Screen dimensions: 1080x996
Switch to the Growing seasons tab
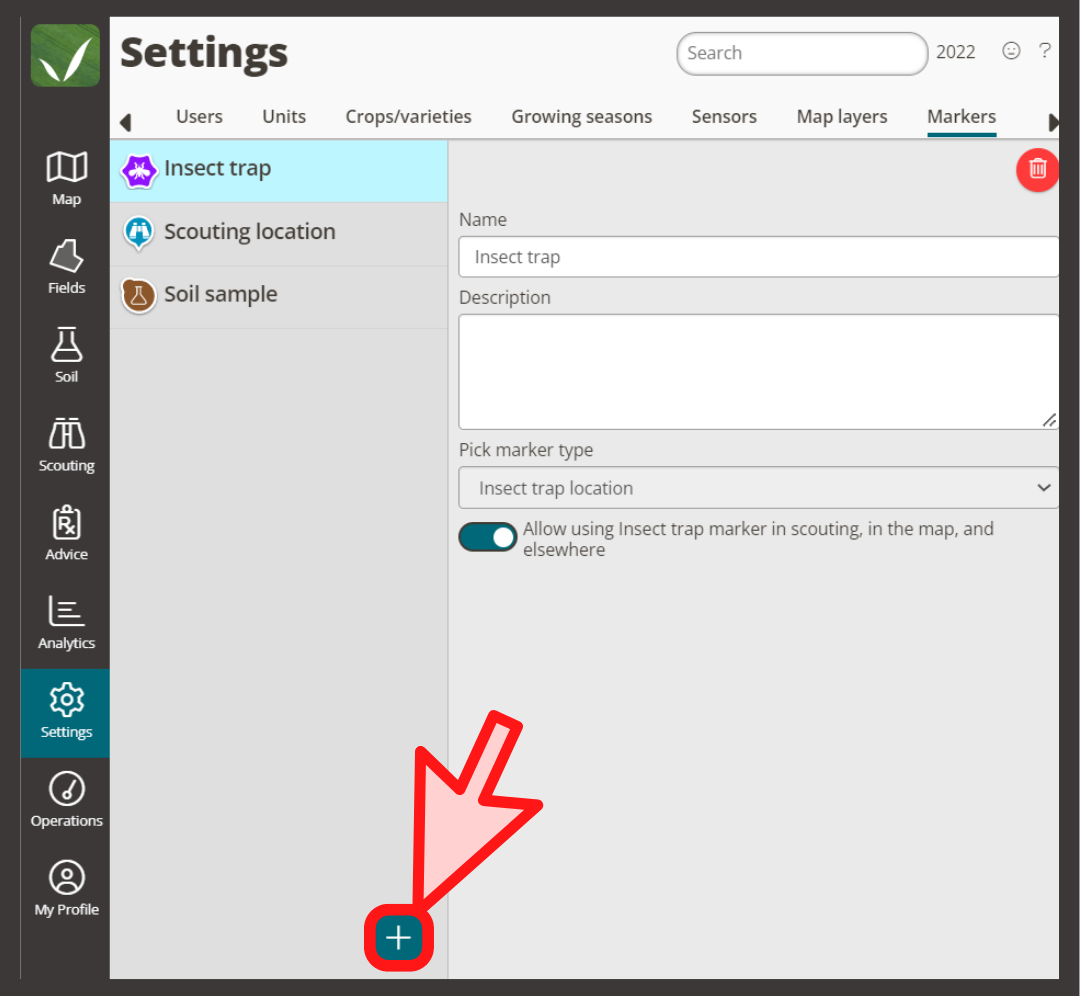tap(581, 116)
